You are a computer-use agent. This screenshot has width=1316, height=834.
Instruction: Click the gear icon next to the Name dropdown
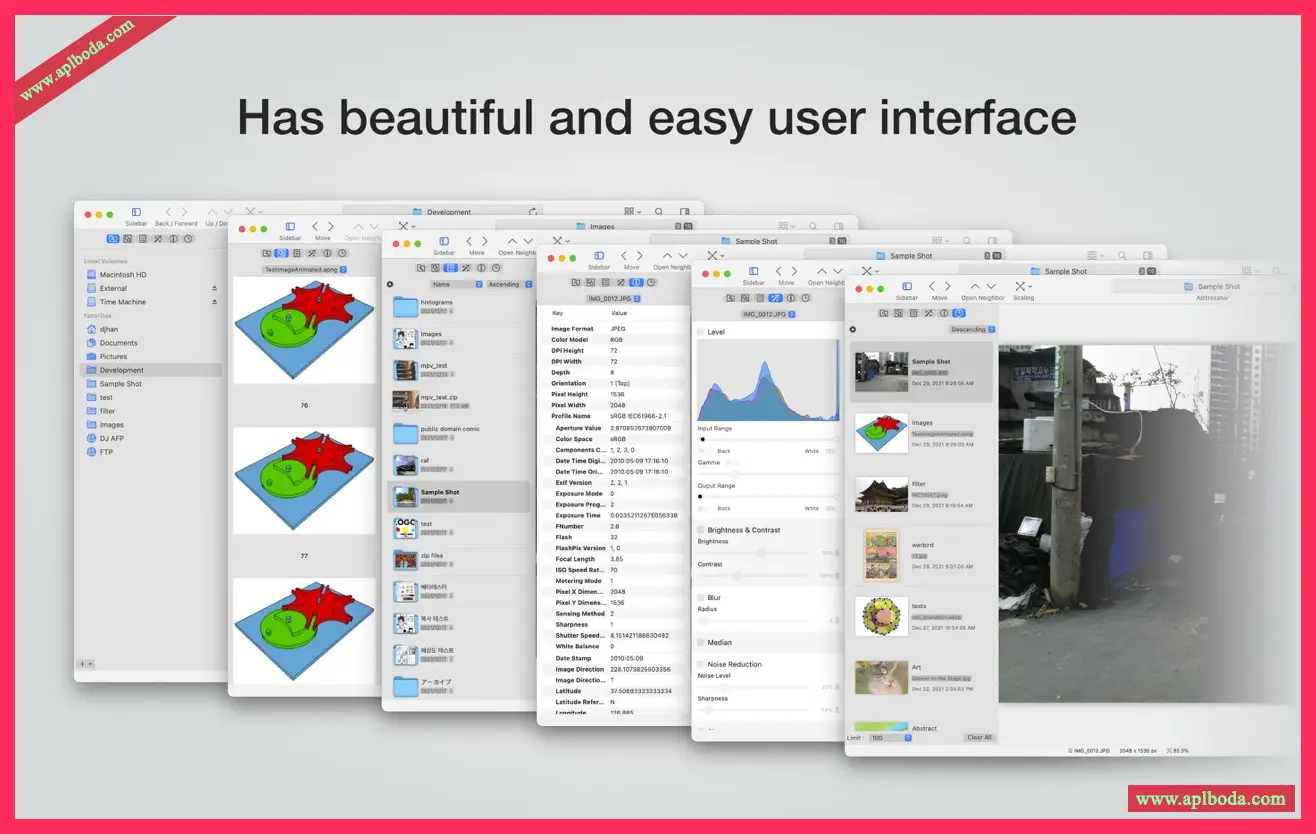[x=390, y=284]
